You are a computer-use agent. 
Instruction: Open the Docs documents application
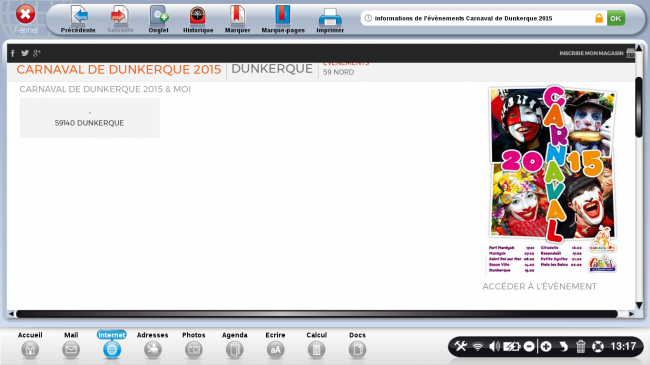(357, 345)
